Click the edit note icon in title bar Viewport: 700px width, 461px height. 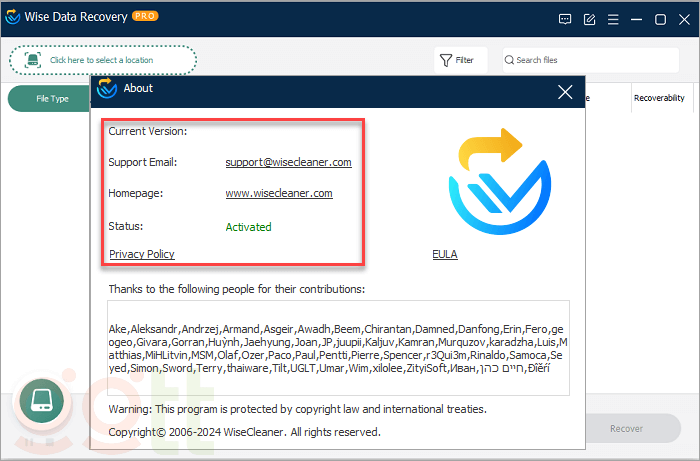click(589, 19)
